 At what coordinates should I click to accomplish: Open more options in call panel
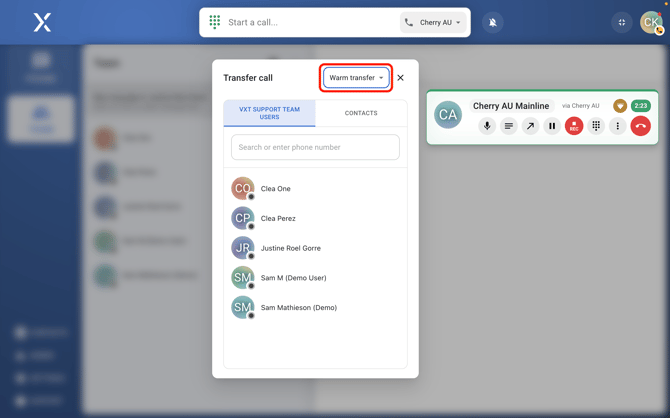pos(618,126)
